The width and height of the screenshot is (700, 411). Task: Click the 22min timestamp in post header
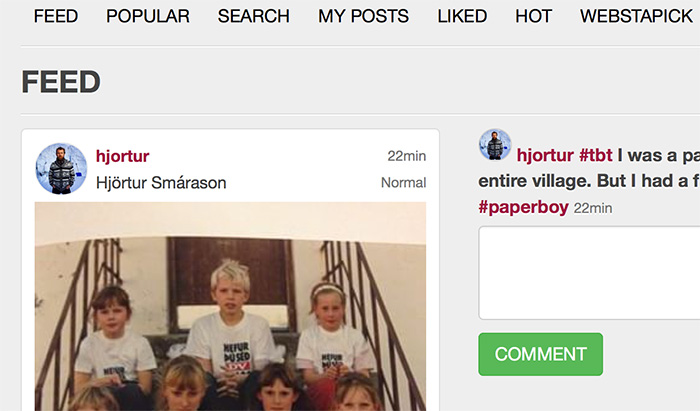point(407,156)
